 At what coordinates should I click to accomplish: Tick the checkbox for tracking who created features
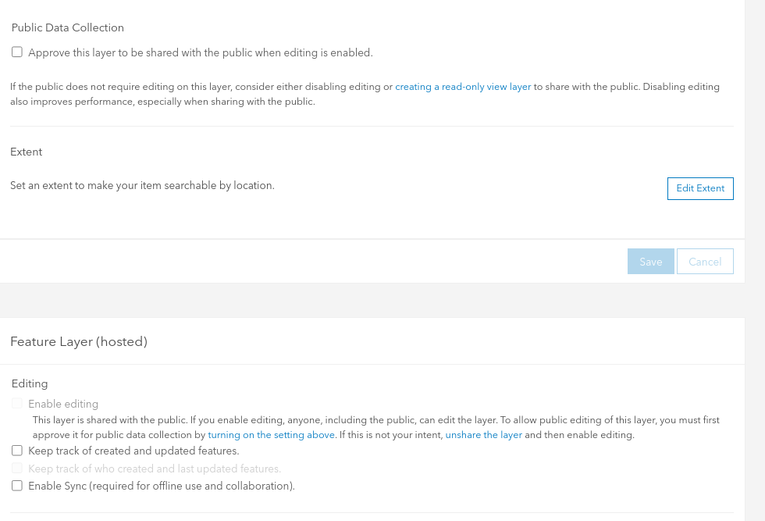click(x=17, y=468)
